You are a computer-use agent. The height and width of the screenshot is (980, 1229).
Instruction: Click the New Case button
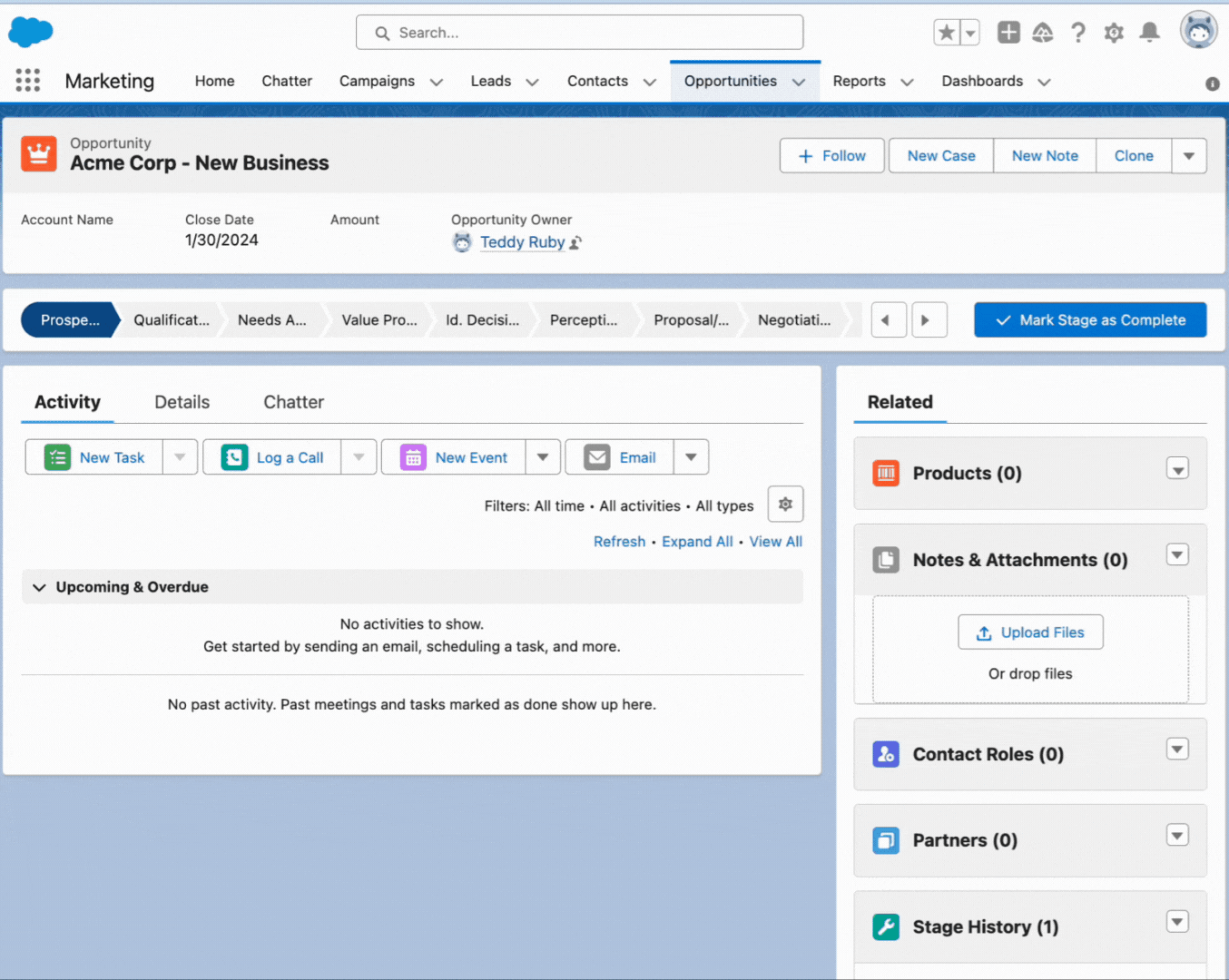tap(940, 155)
